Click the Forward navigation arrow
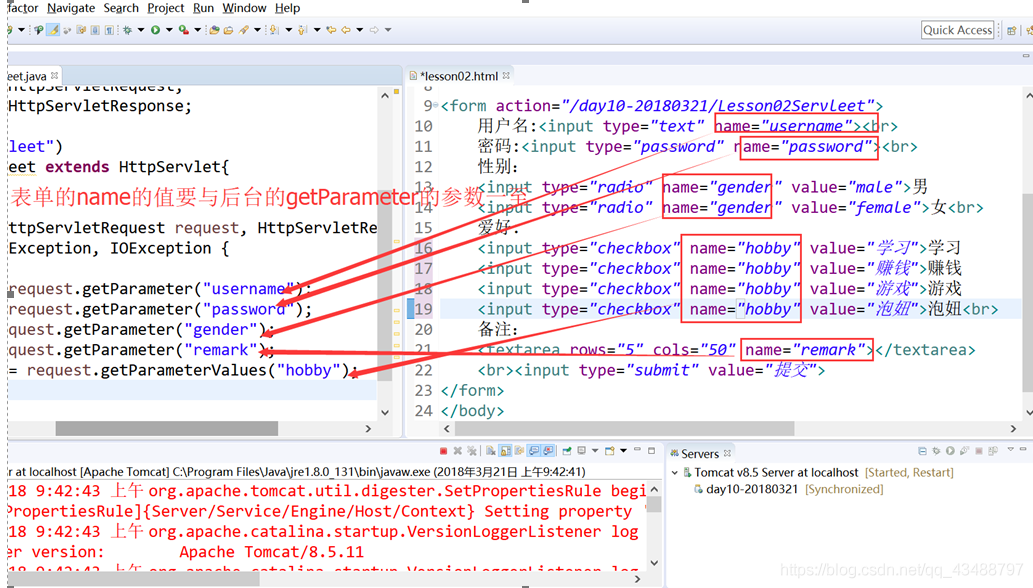Viewport: 1033px width, 588px height. 374,30
